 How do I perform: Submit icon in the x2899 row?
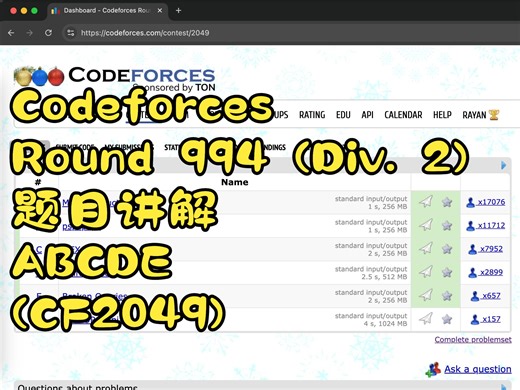pyautogui.click(x=426, y=272)
